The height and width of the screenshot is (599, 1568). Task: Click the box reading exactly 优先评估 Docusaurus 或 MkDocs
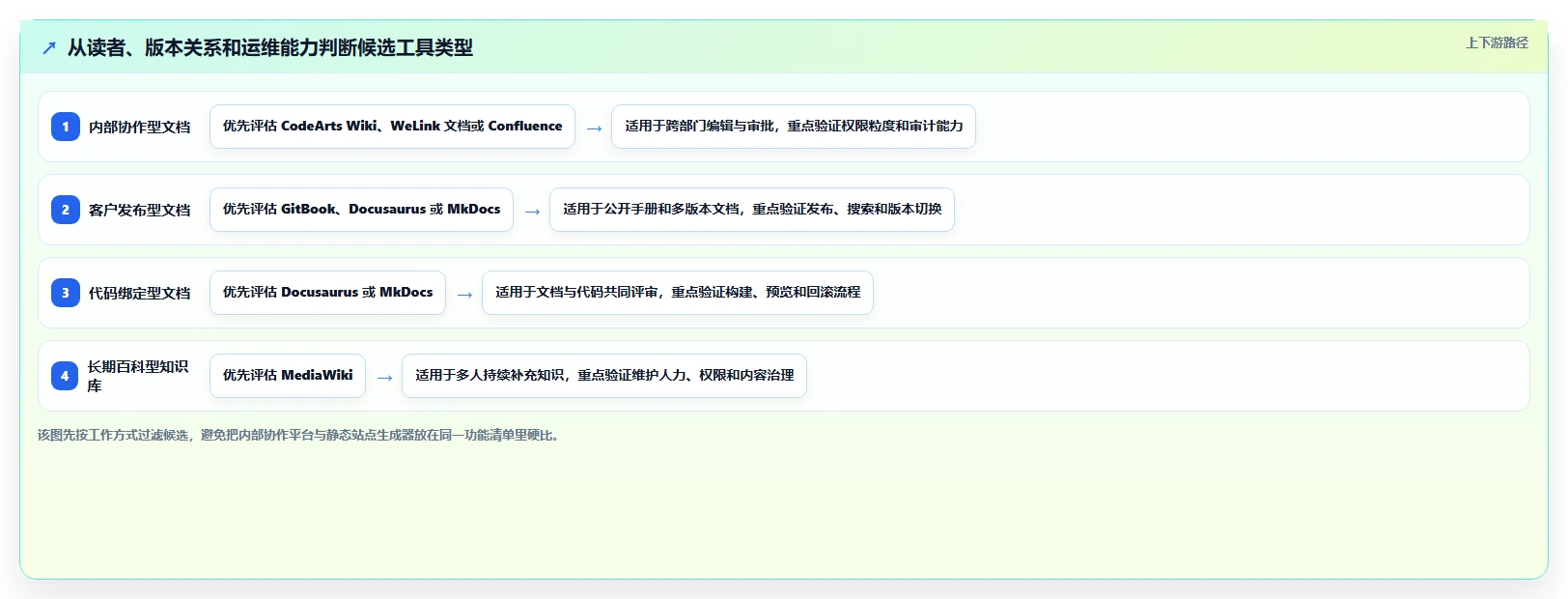click(327, 293)
